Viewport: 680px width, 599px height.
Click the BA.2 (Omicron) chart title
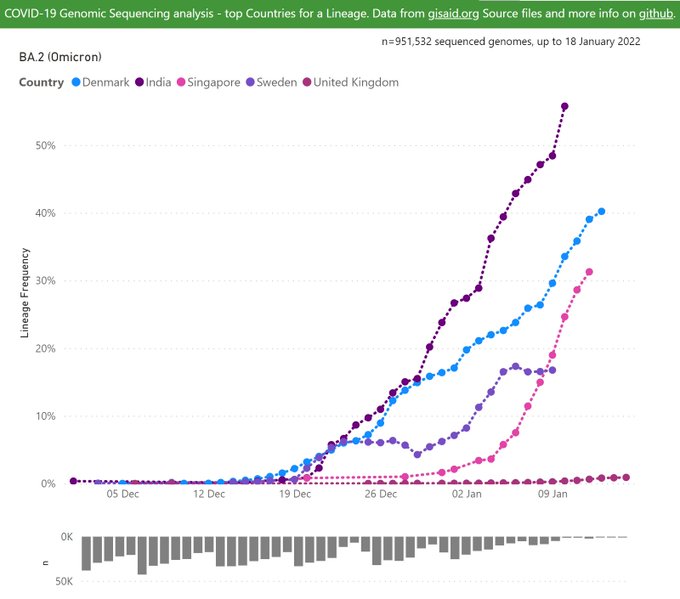pos(60,57)
